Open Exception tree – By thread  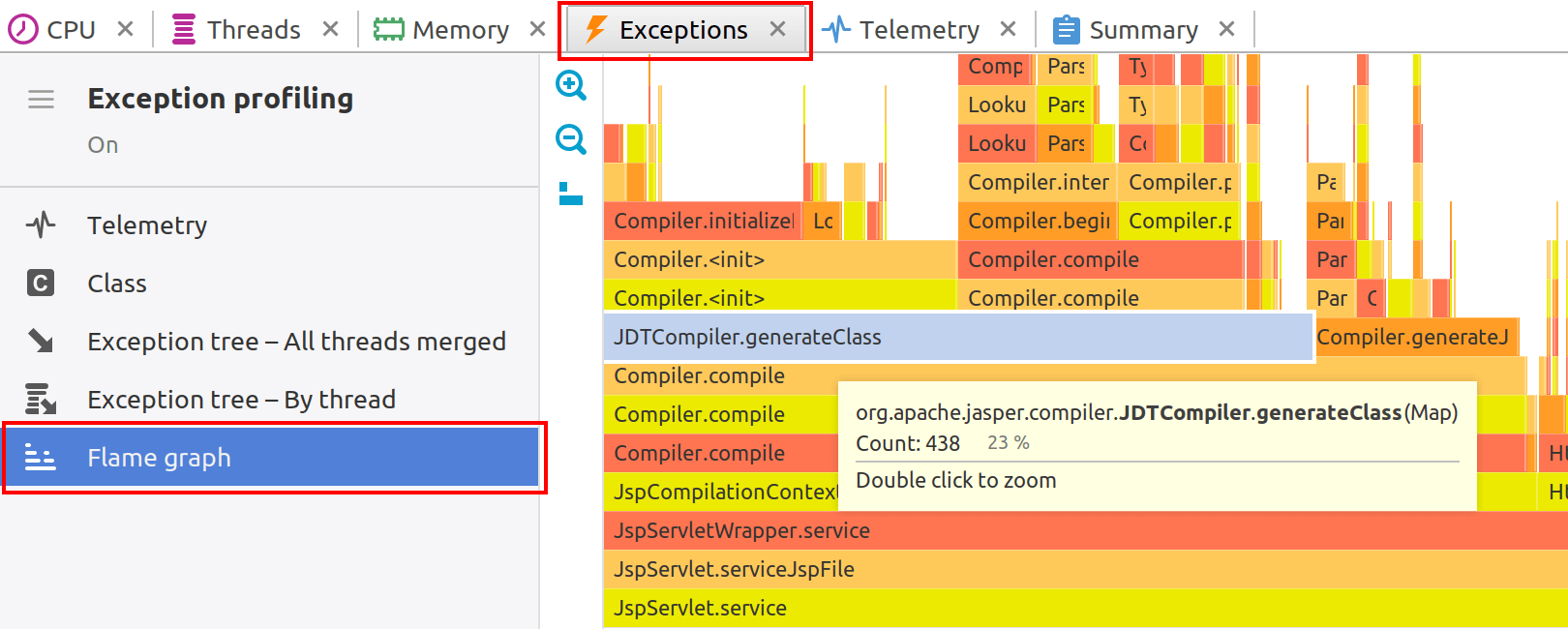269,400
